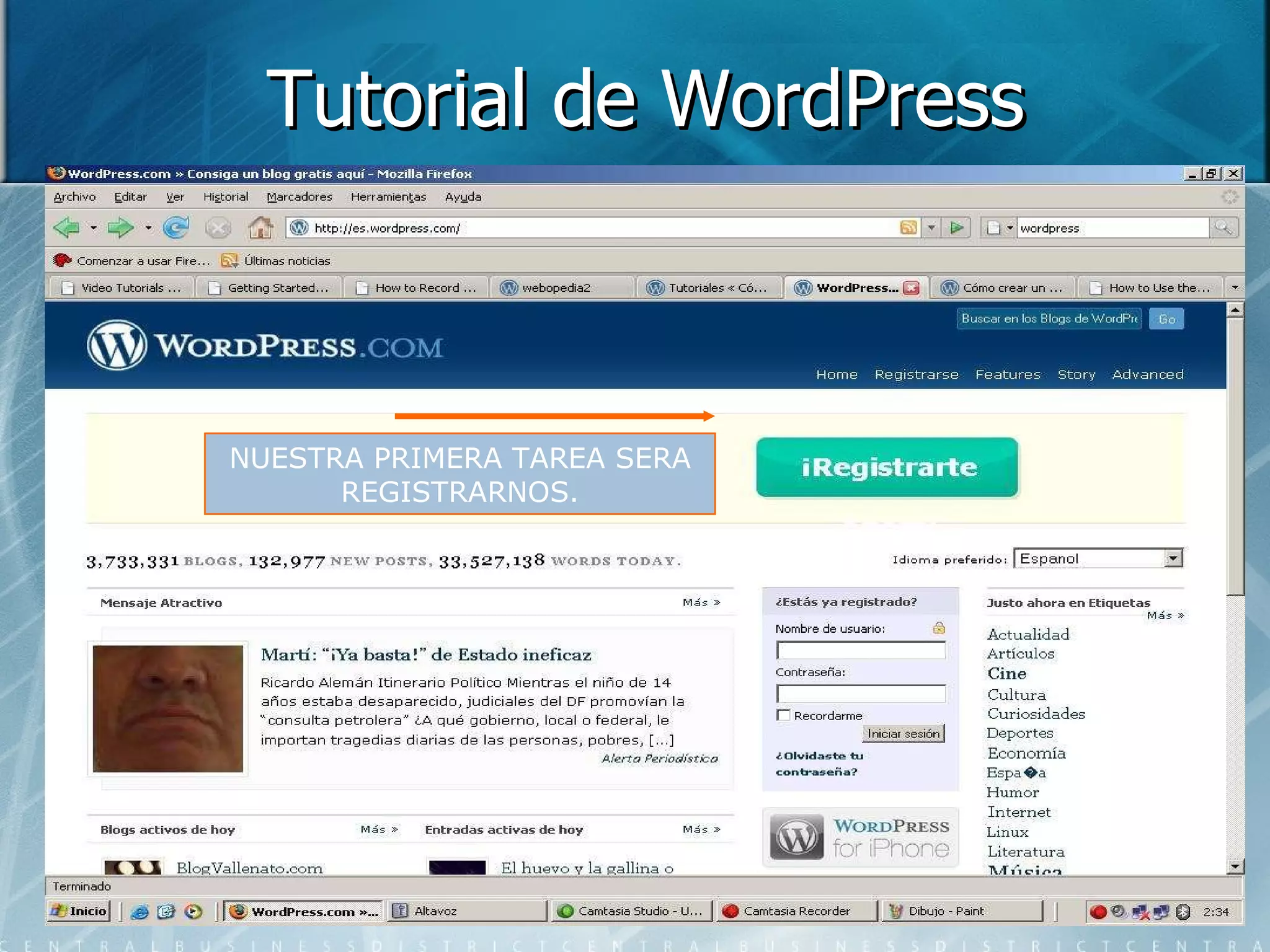Click the Firefox forward arrow button

120,227
